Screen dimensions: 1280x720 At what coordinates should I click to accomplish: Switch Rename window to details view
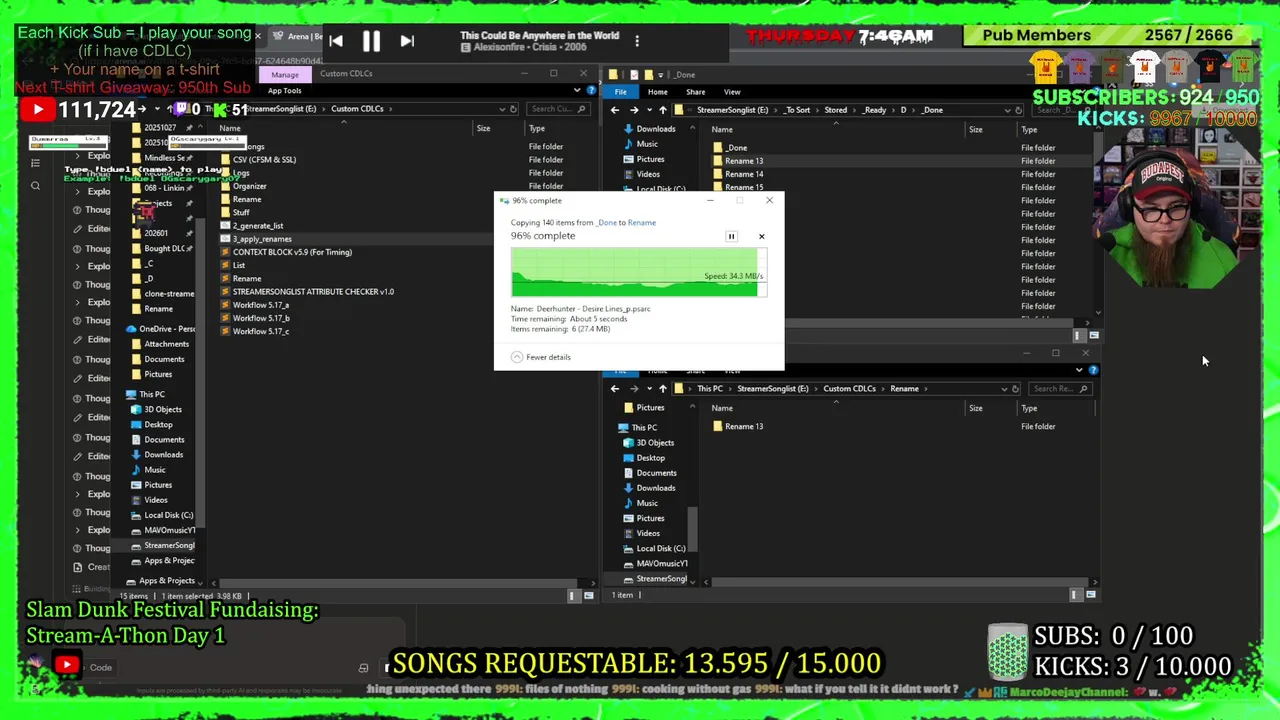(1075, 595)
